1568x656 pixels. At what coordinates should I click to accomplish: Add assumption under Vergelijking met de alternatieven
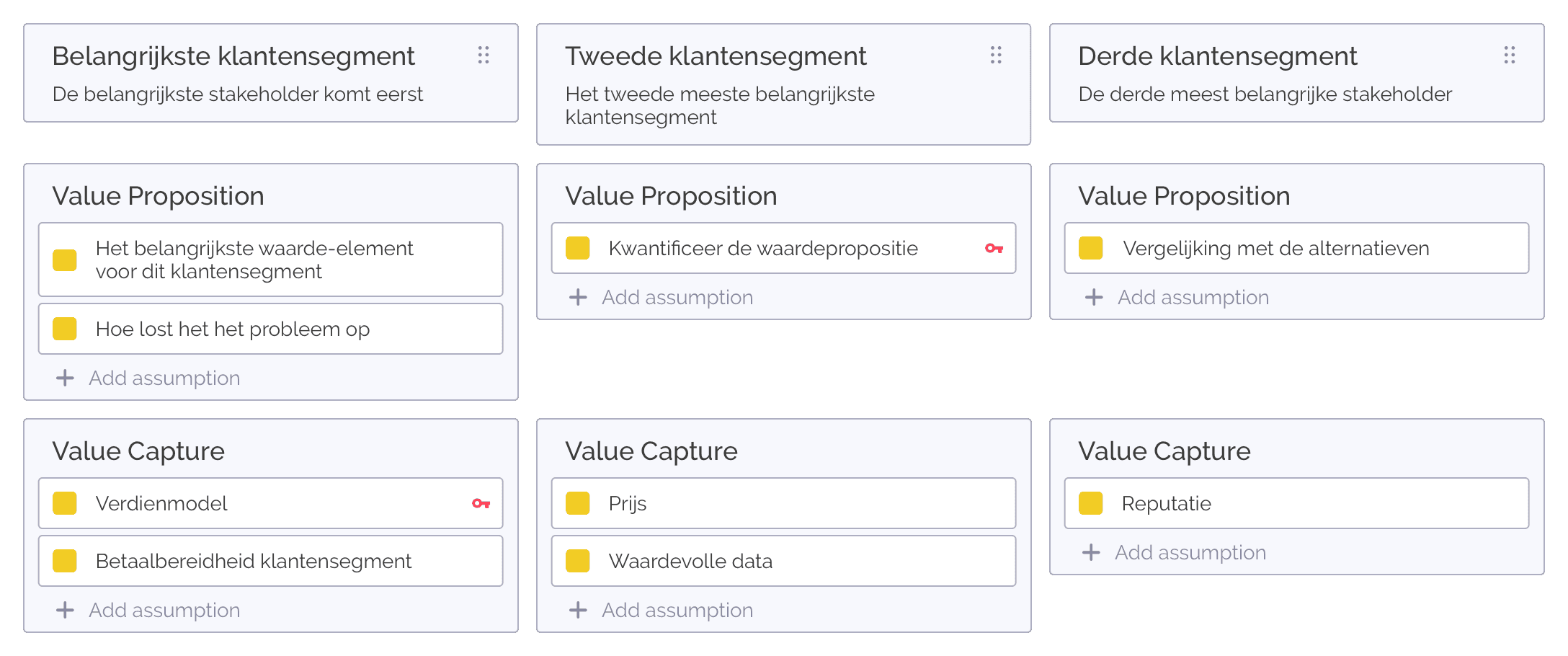click(1177, 297)
